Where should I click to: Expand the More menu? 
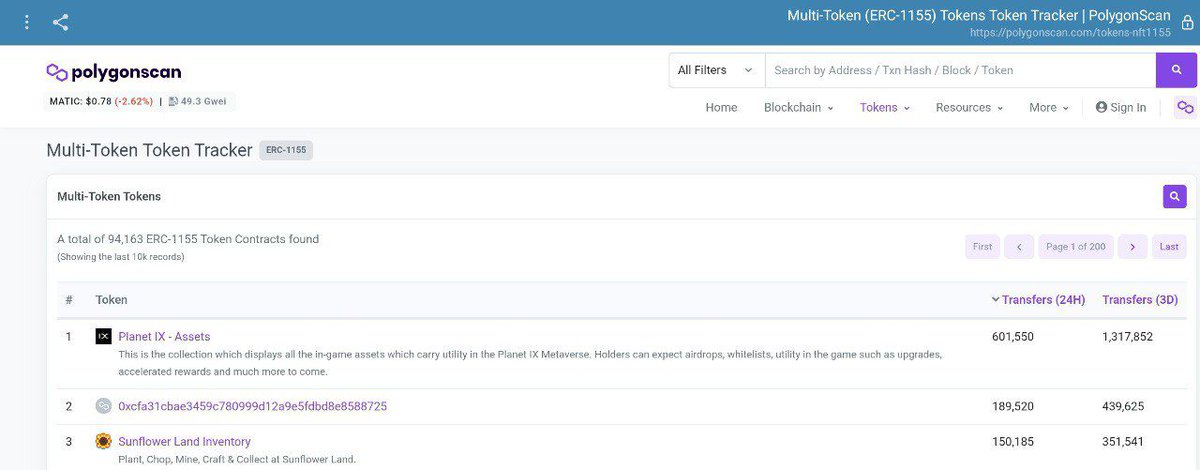pyautogui.click(x=1049, y=107)
